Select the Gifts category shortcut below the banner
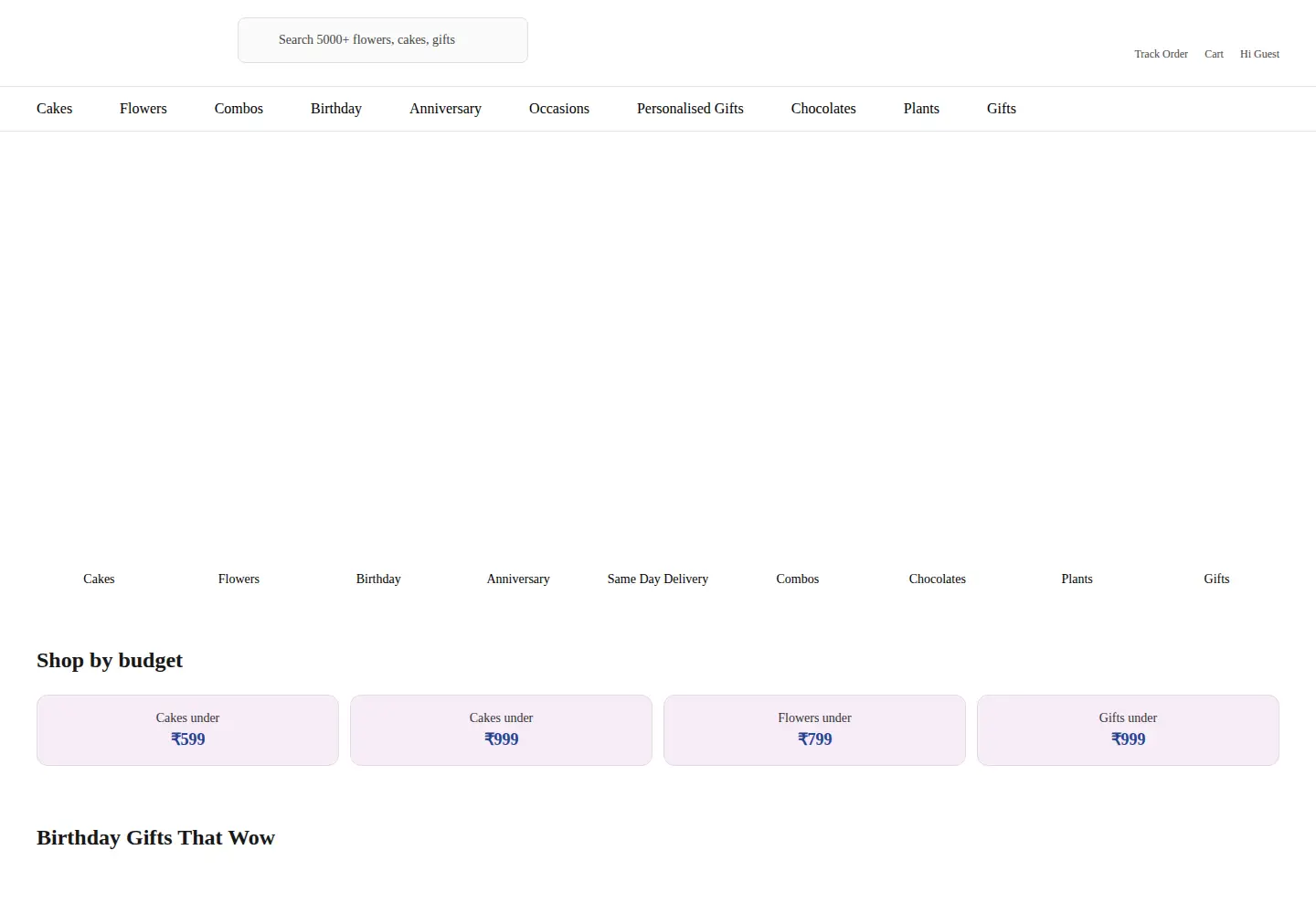The height and width of the screenshot is (914, 1316). pos(1216,579)
